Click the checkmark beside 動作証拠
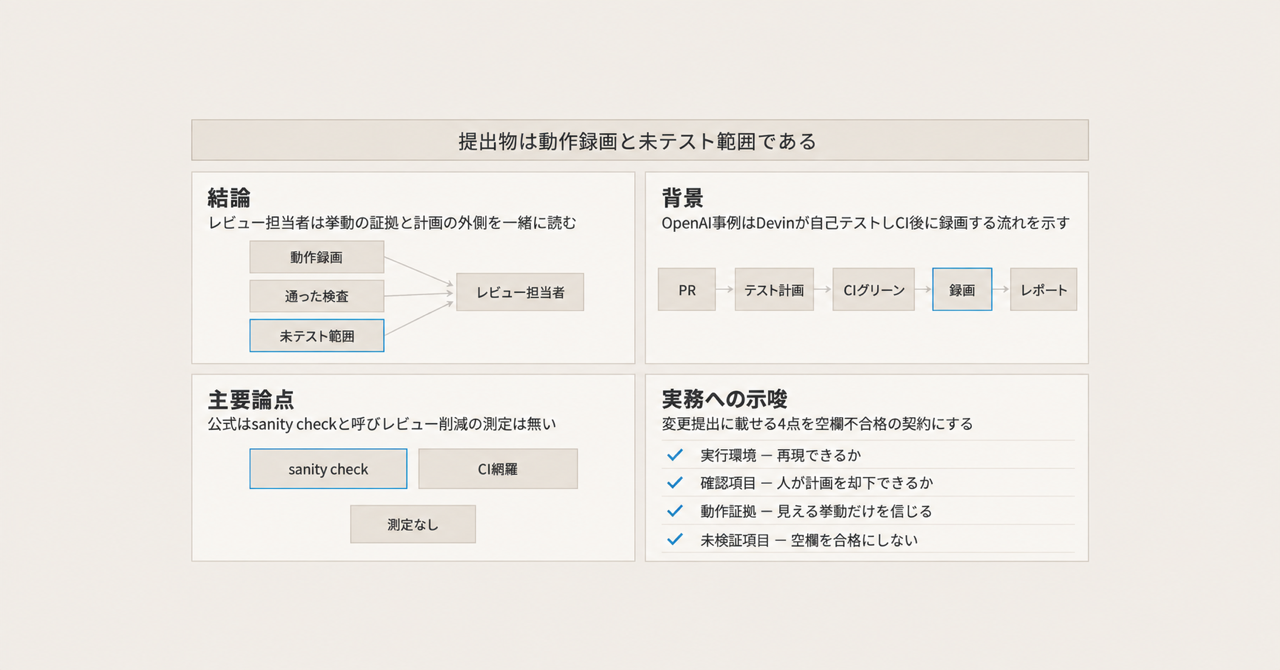The image size is (1280, 670). pos(675,510)
